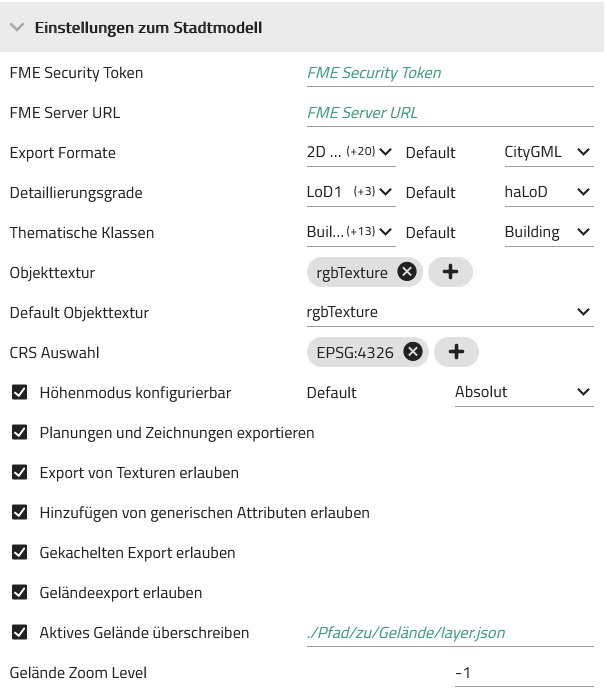Click the FME Security Token field
Viewport: 607px width, 693px height.
450,73
